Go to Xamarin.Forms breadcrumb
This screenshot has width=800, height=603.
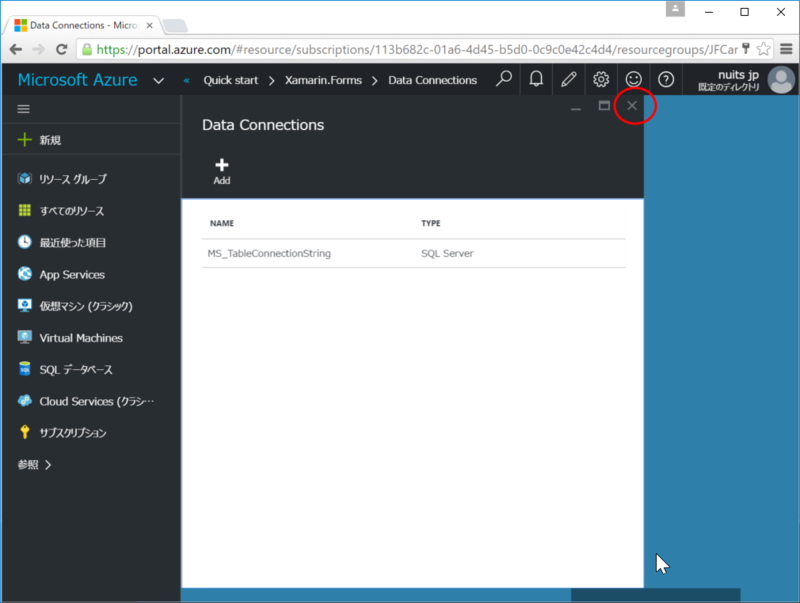(x=323, y=80)
